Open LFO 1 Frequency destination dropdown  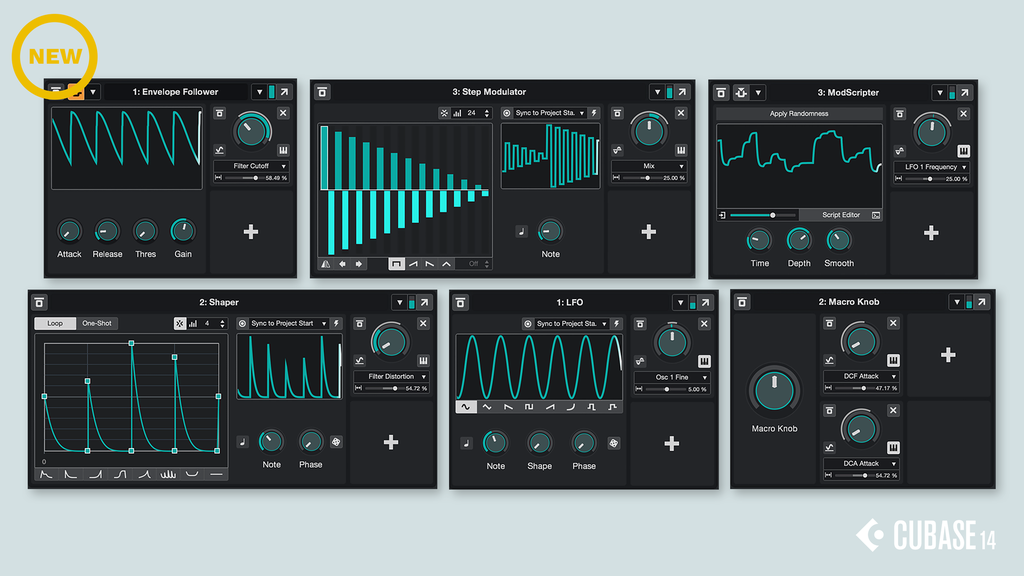931,167
